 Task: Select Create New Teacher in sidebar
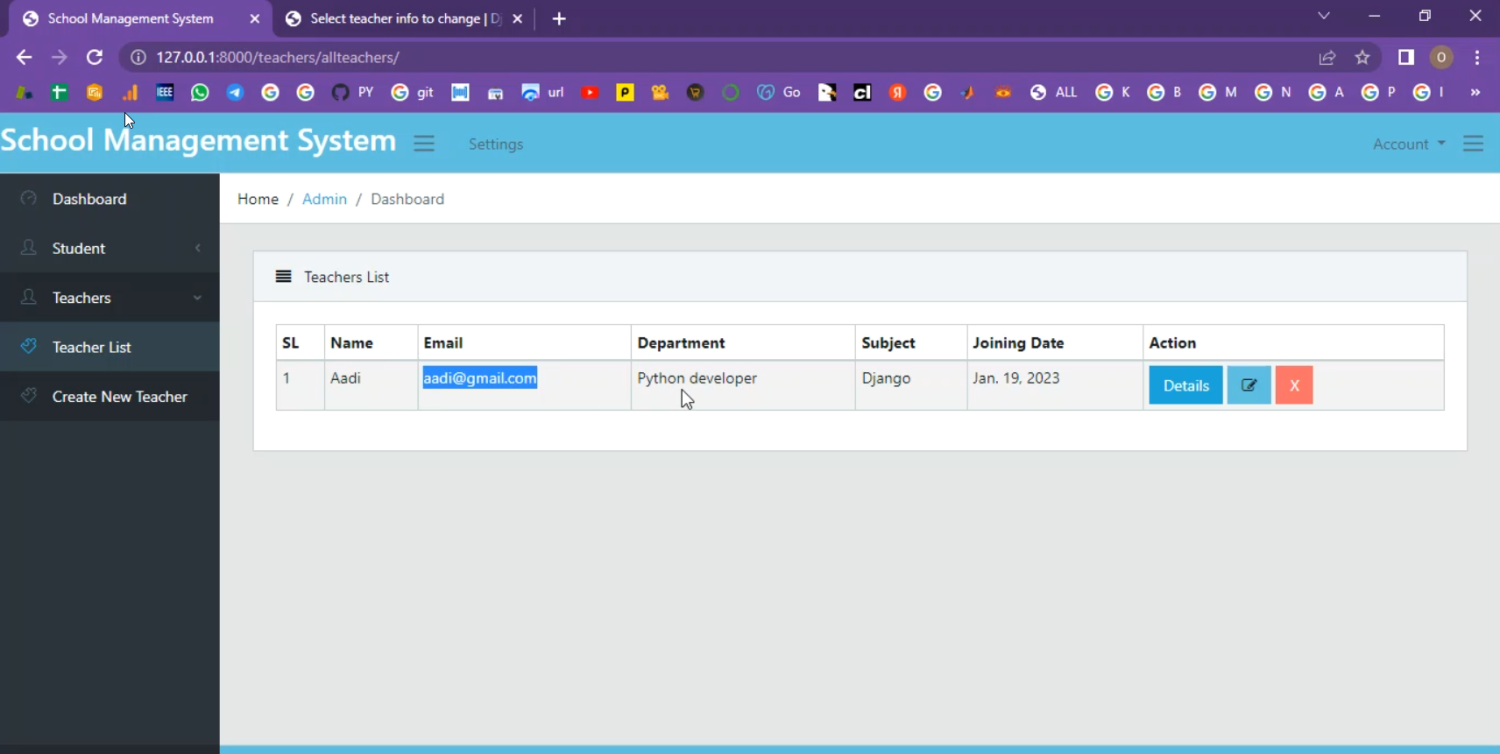[119, 397]
